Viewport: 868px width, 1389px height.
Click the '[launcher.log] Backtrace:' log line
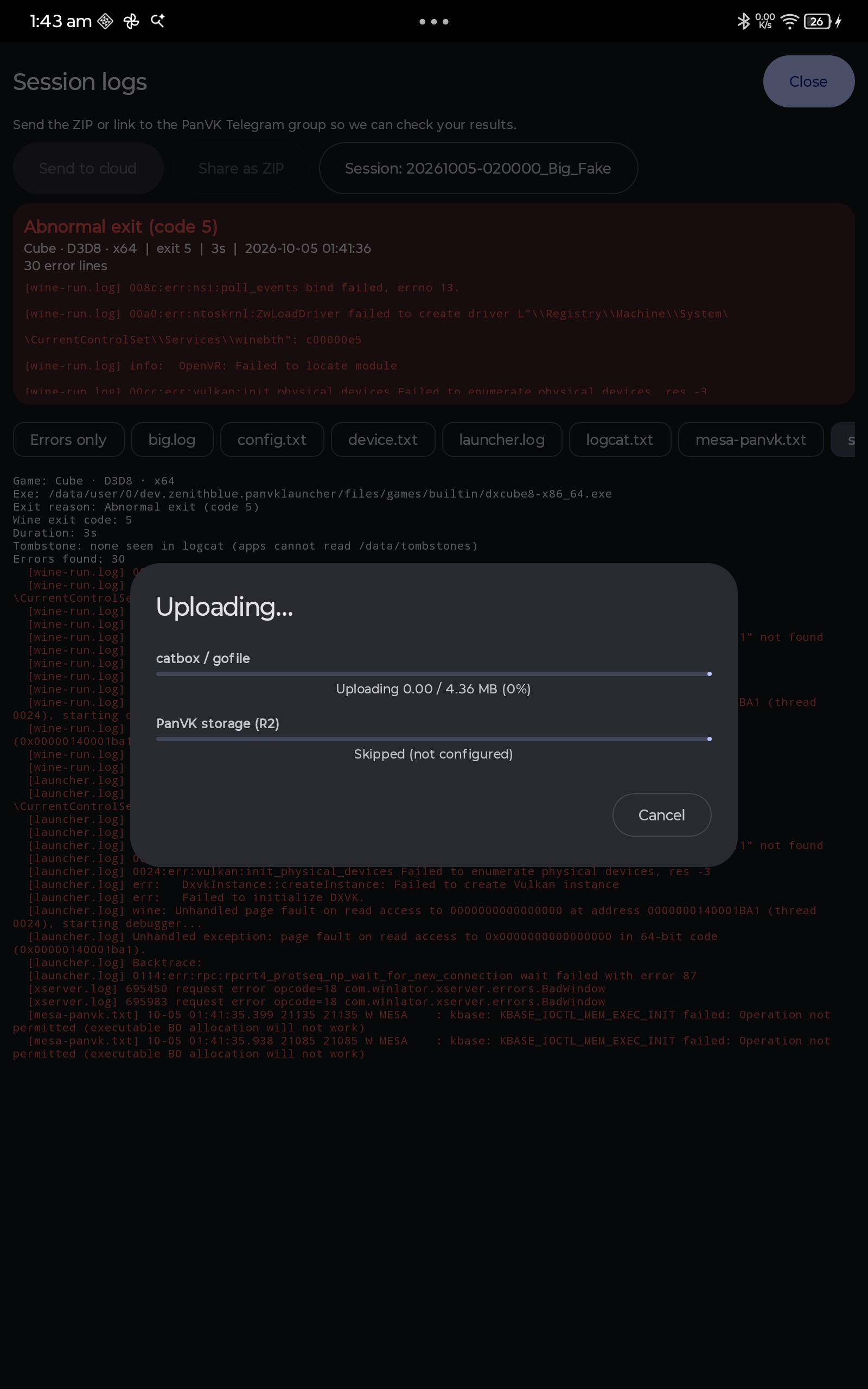click(x=115, y=963)
